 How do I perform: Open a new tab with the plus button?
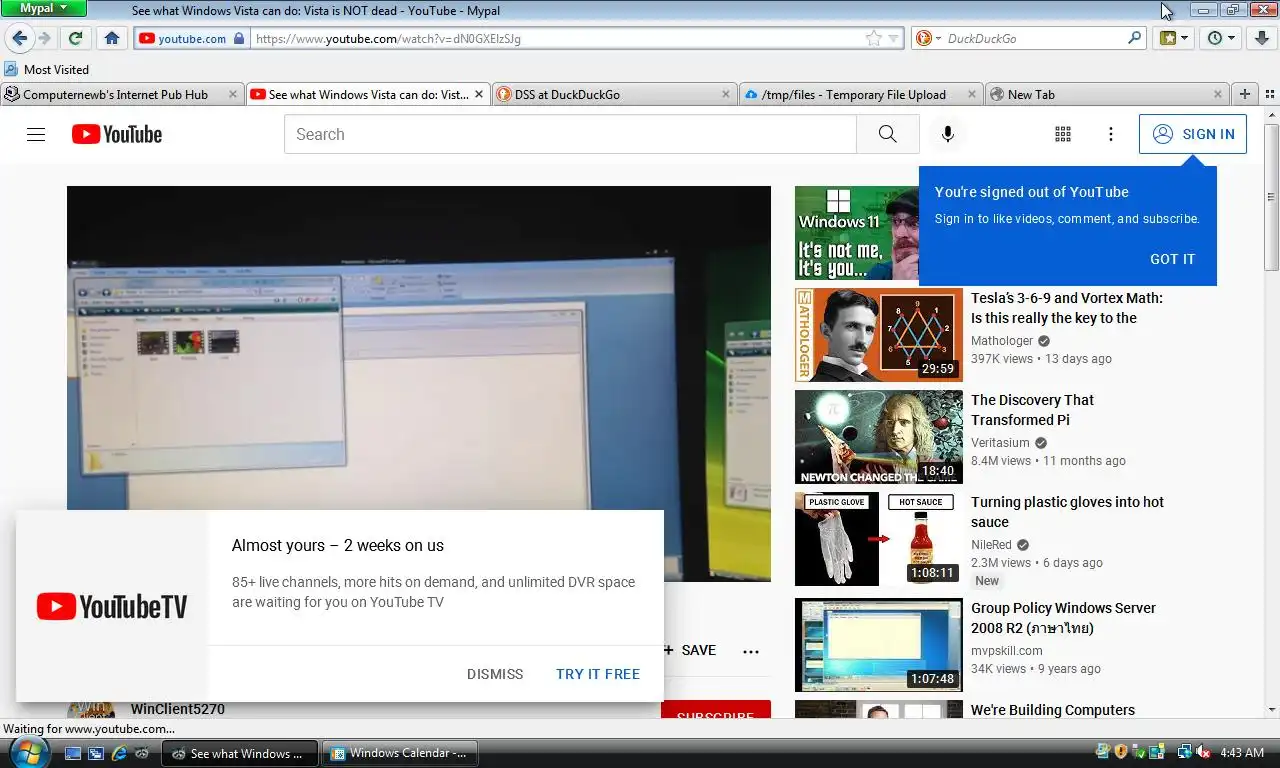[1245, 94]
